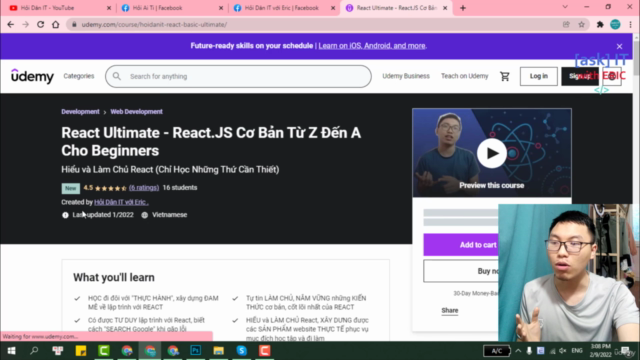640x360 pixels.
Task: Open Teach on Udemy link
Action: [464, 76]
